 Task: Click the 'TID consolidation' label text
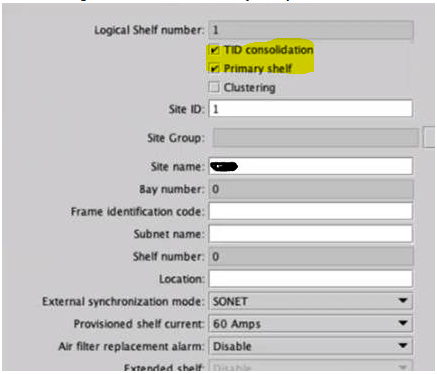[268, 50]
